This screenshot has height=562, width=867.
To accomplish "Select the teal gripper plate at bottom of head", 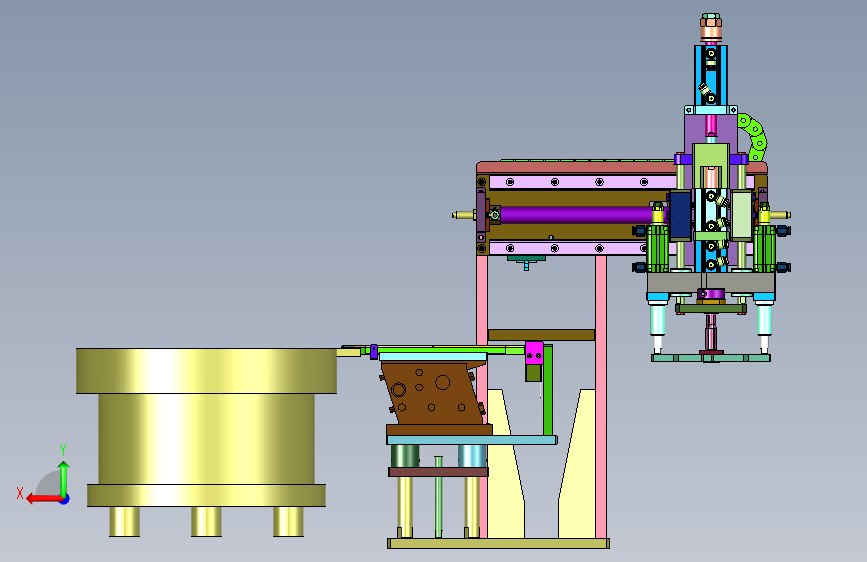I will pos(711,358).
